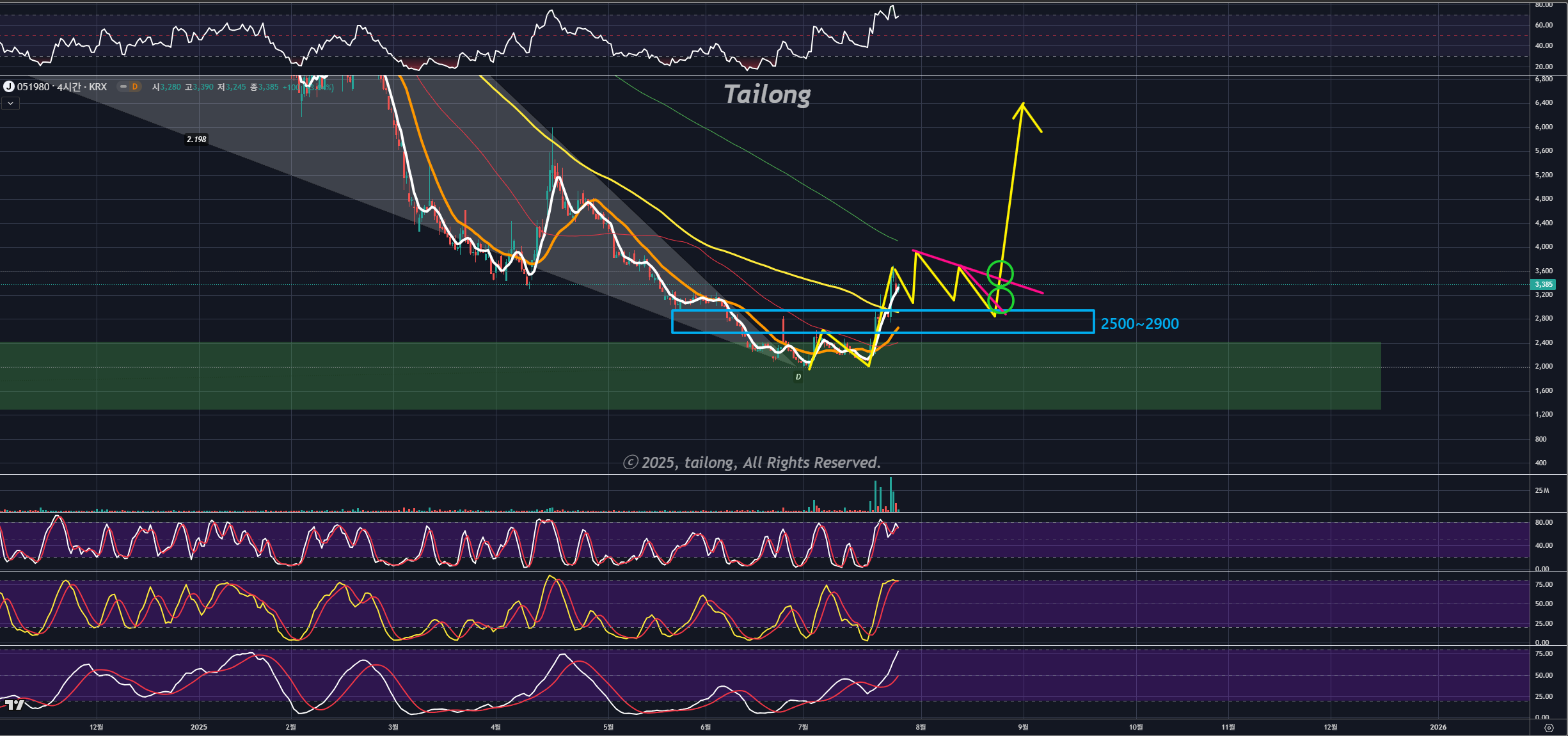Select the Tailong watermark text
The image size is (1568, 736).
pos(767,95)
